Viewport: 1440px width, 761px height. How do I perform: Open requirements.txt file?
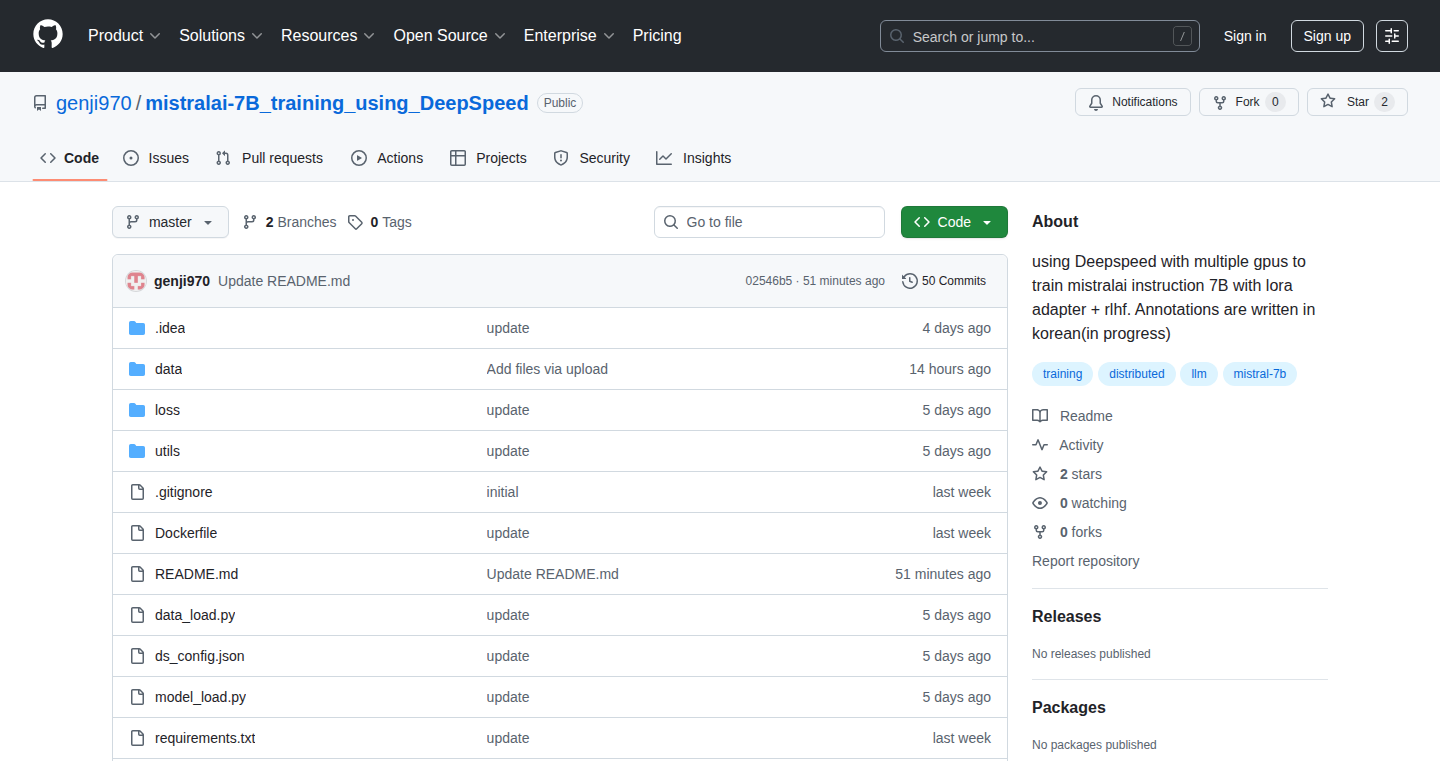coord(205,738)
